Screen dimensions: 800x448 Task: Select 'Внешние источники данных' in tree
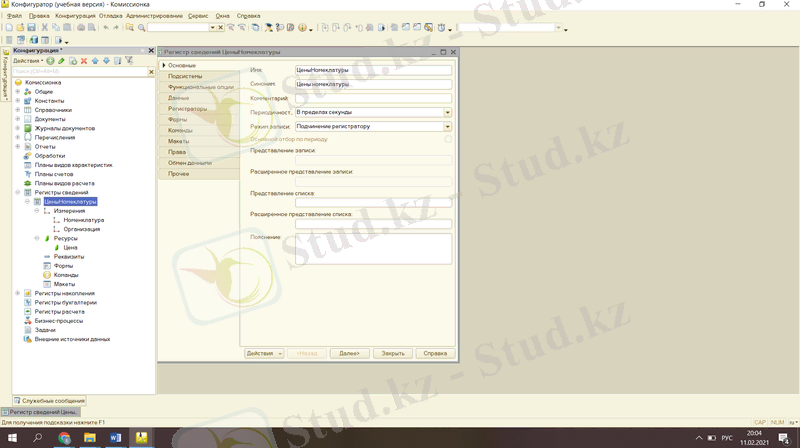click(x=72, y=339)
